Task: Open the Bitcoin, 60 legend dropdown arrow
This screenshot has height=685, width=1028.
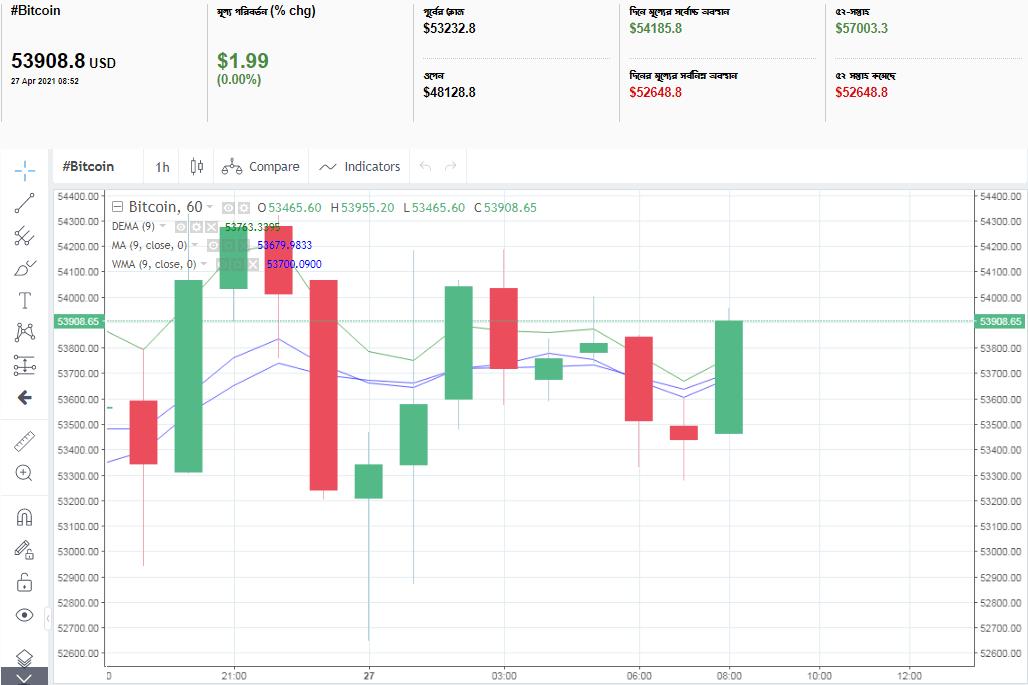Action: [210, 207]
